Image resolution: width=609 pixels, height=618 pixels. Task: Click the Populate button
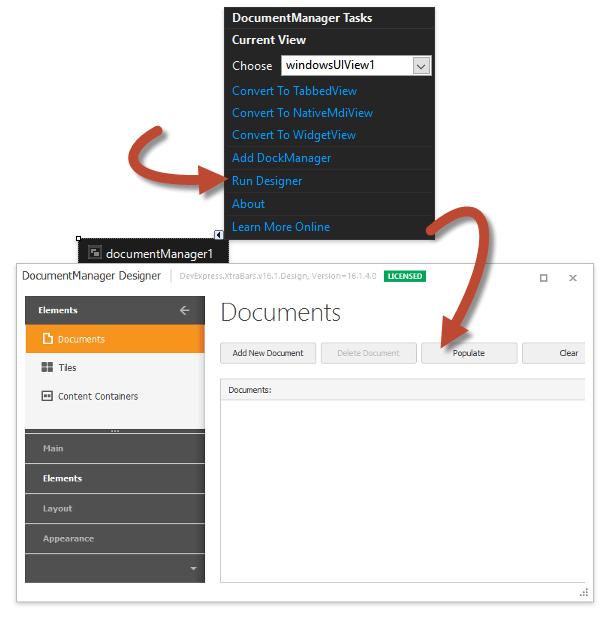[x=469, y=353]
